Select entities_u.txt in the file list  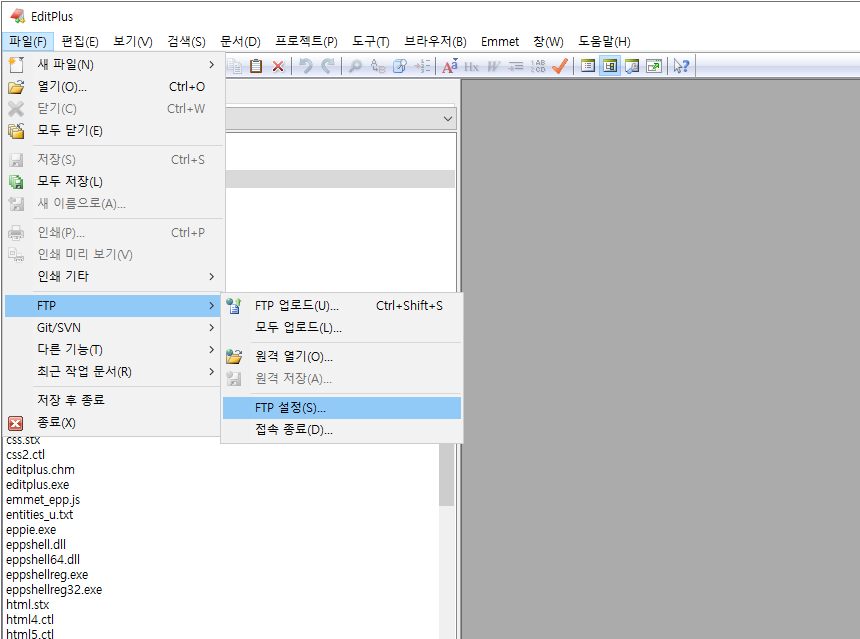pyautogui.click(x=39, y=515)
